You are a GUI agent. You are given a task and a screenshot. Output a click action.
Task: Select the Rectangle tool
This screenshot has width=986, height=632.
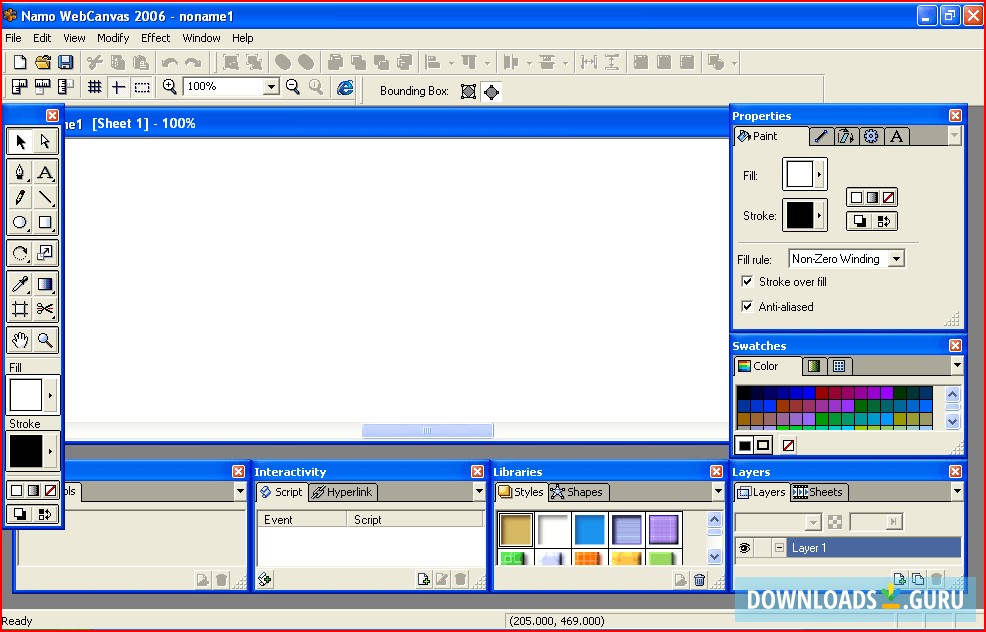(45, 222)
